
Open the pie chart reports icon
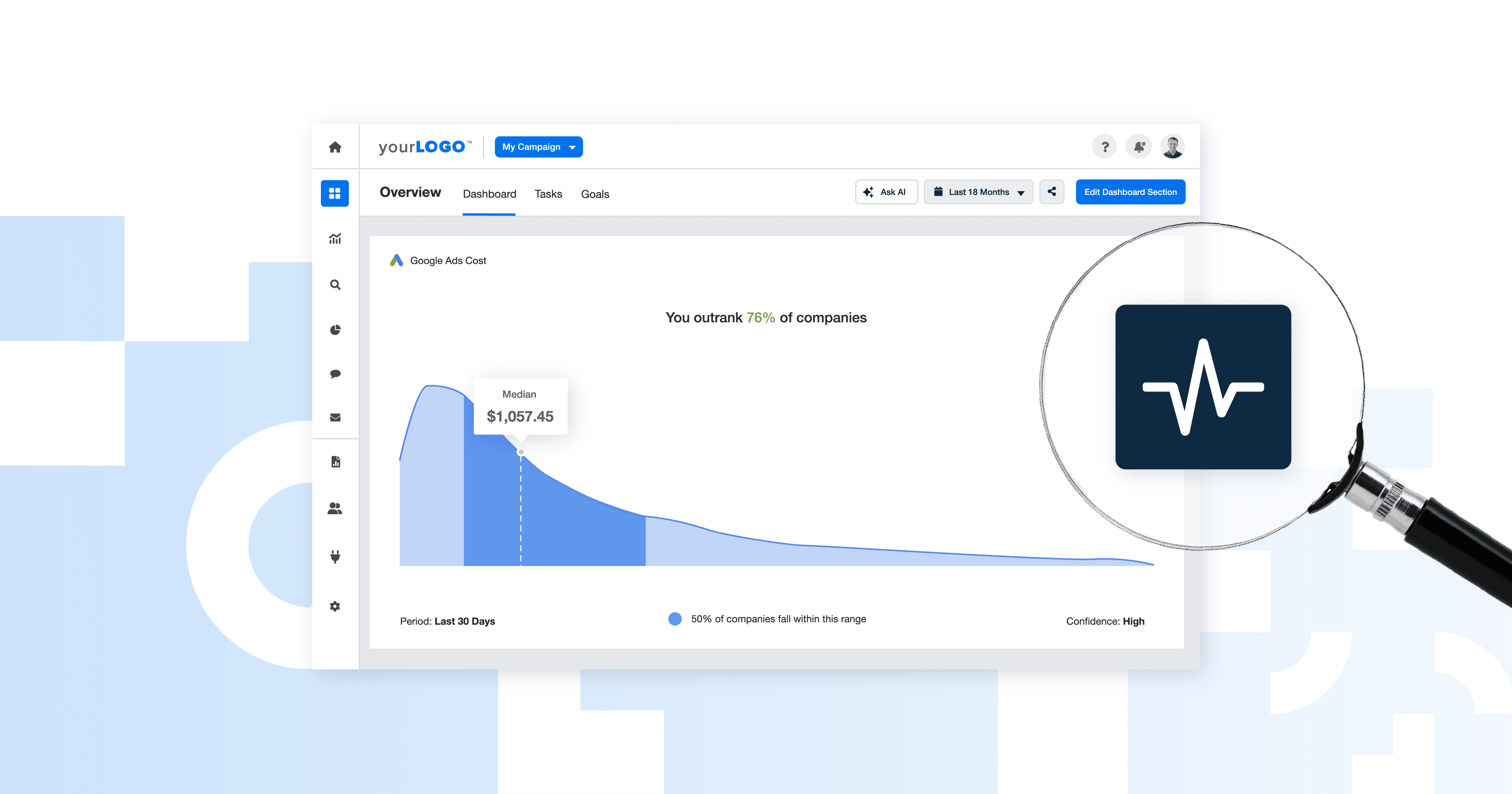click(x=335, y=329)
